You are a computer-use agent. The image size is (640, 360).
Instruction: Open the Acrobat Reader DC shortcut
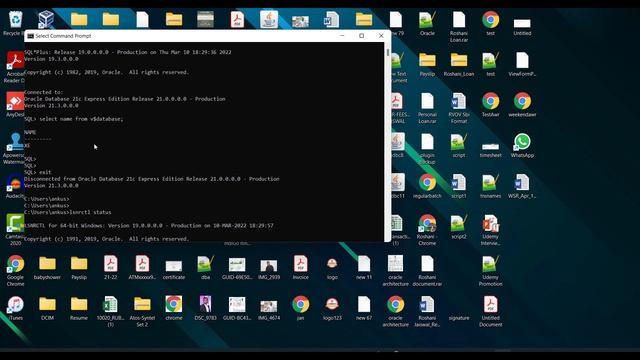click(x=15, y=67)
